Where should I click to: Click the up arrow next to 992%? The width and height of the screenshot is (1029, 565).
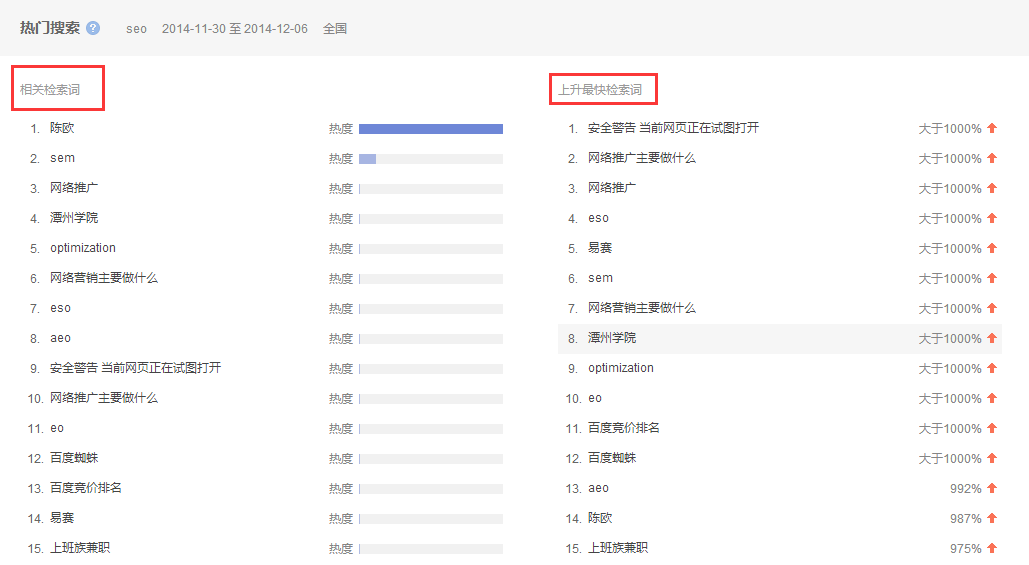point(992,488)
